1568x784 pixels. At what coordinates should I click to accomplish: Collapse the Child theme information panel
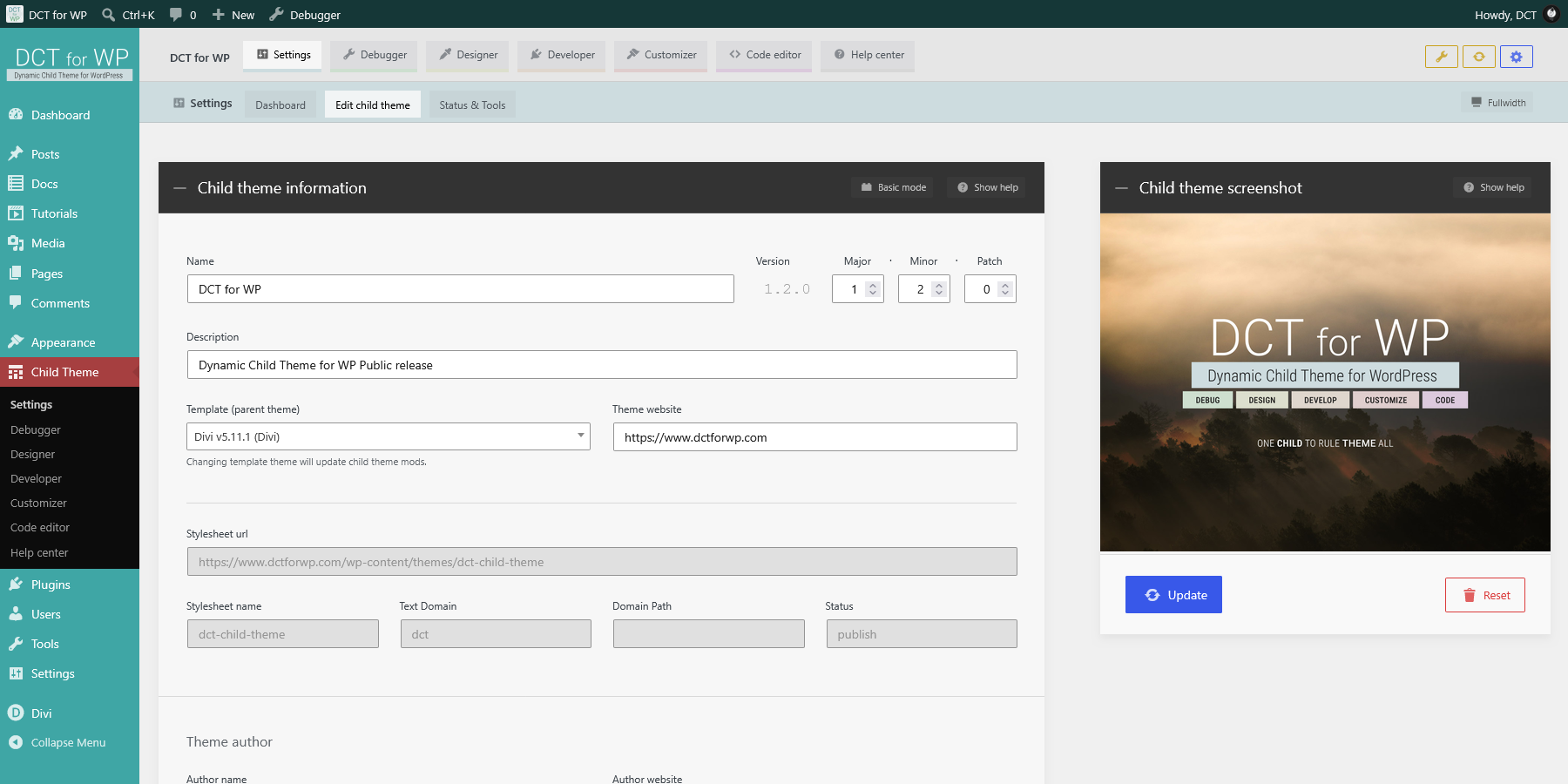coord(180,188)
